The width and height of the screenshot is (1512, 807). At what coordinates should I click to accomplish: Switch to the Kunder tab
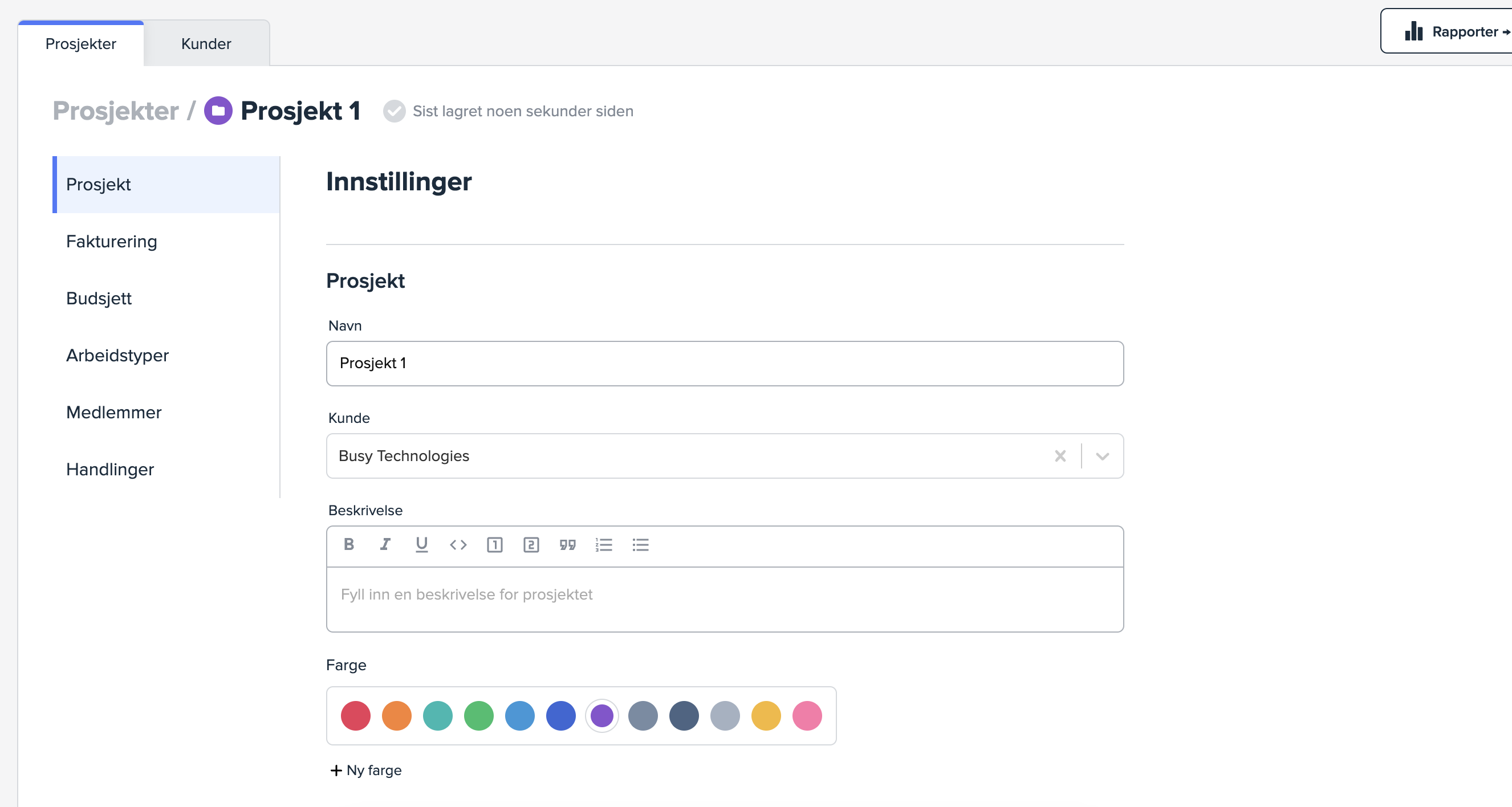pos(206,44)
